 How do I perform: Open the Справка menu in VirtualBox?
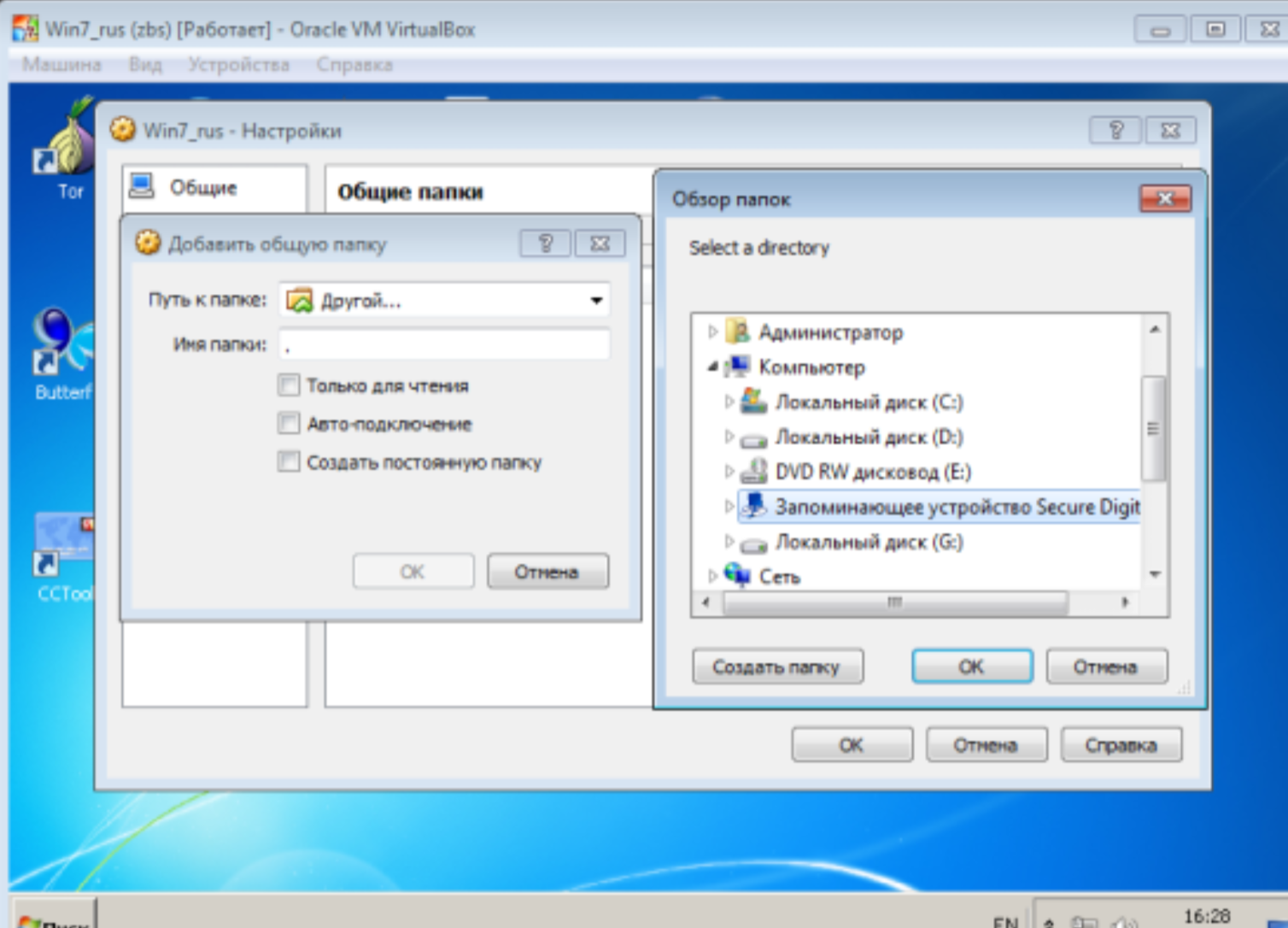pyautogui.click(x=354, y=64)
